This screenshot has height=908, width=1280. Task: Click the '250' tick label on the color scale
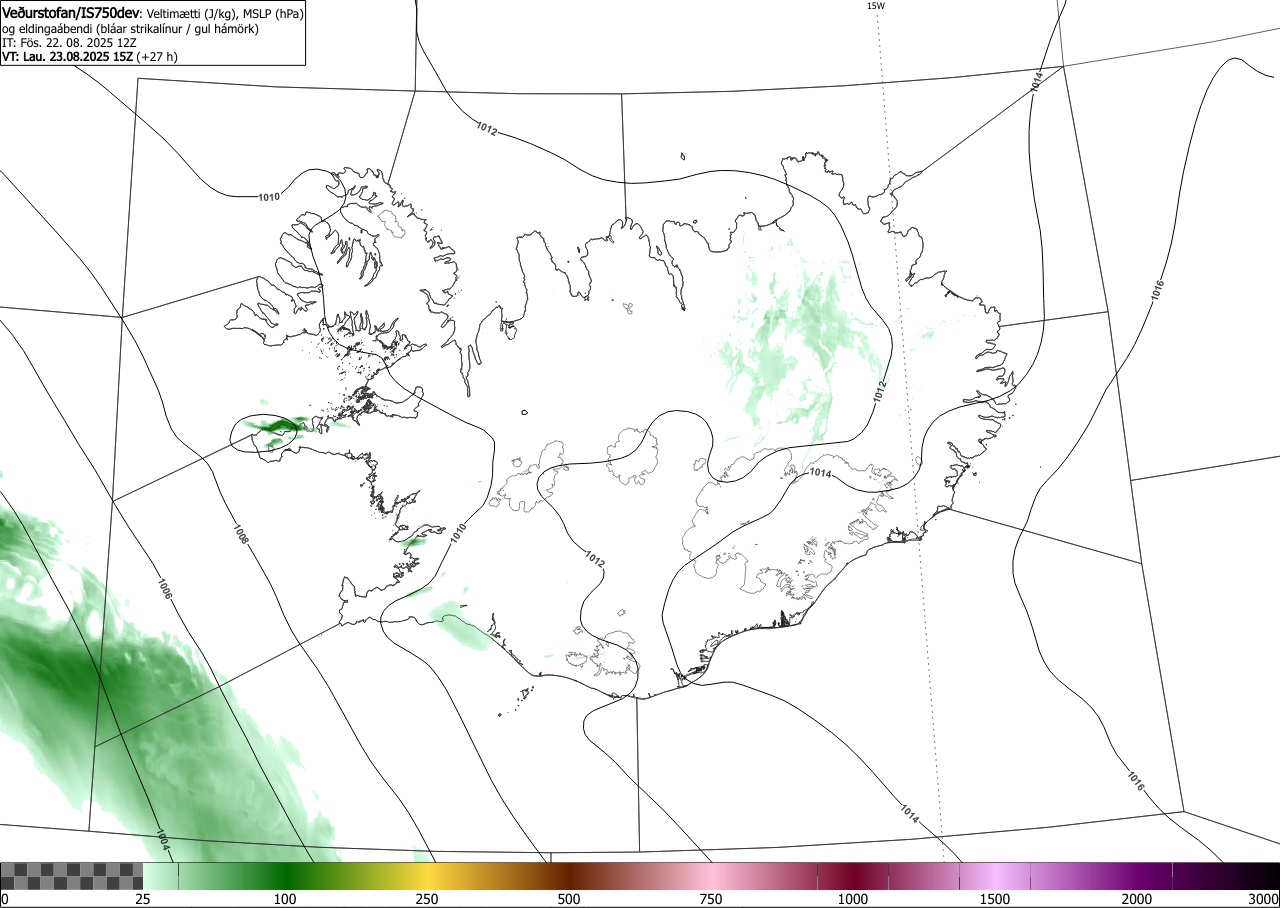427,899
